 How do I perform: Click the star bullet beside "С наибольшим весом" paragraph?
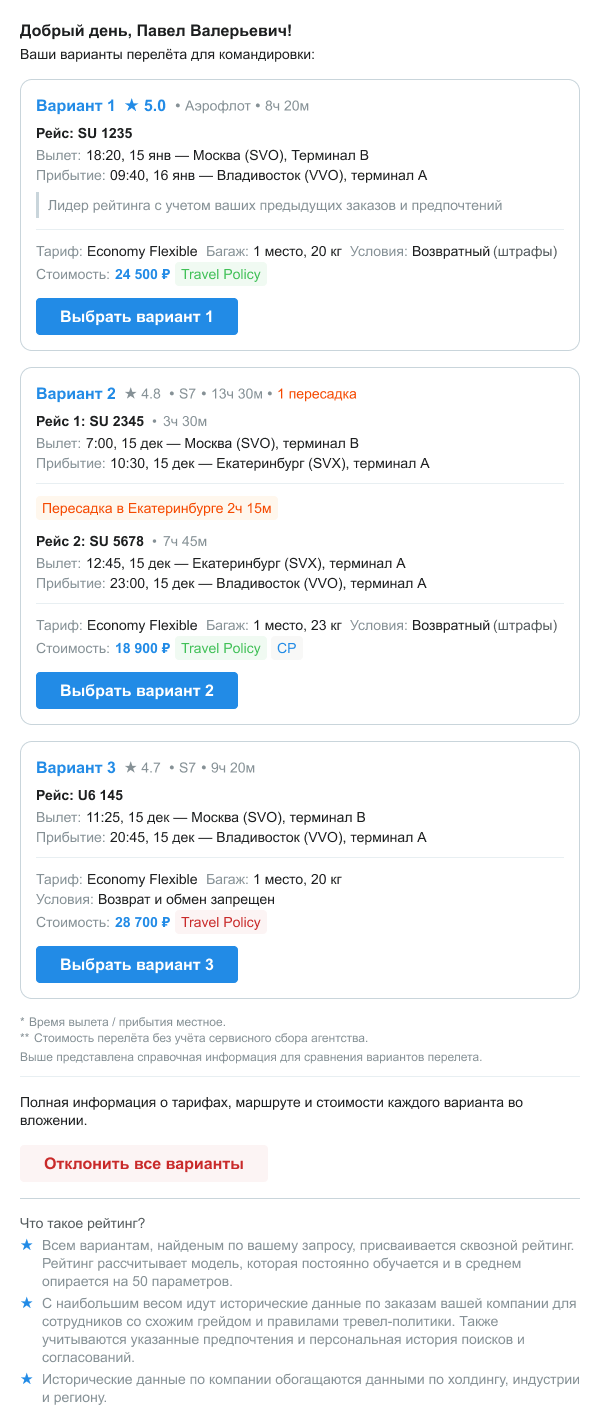coord(27,1303)
